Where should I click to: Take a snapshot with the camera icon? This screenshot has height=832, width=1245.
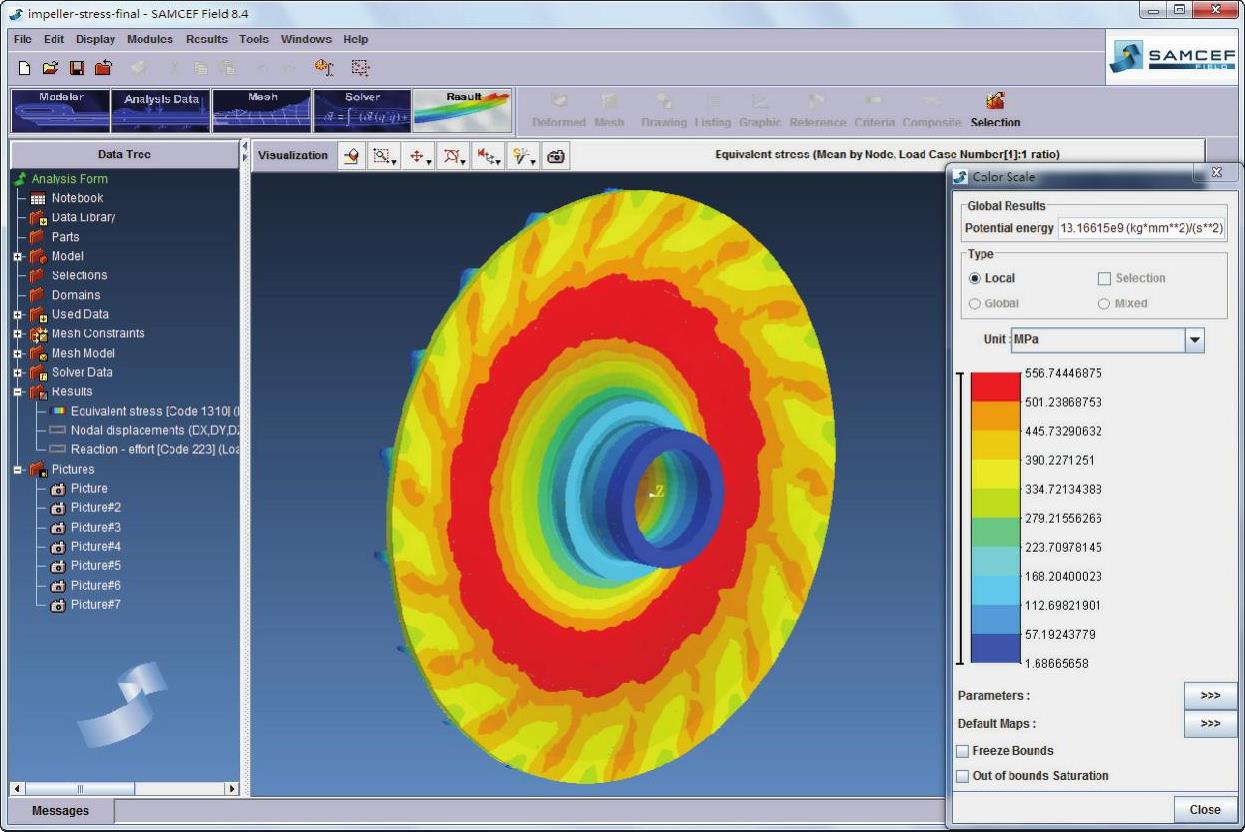coord(556,157)
